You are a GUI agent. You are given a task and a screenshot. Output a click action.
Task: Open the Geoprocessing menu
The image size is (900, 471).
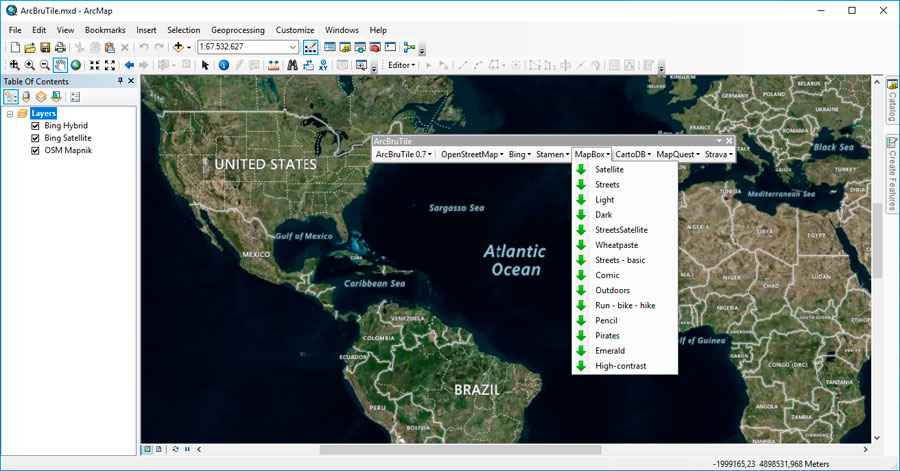coord(238,30)
